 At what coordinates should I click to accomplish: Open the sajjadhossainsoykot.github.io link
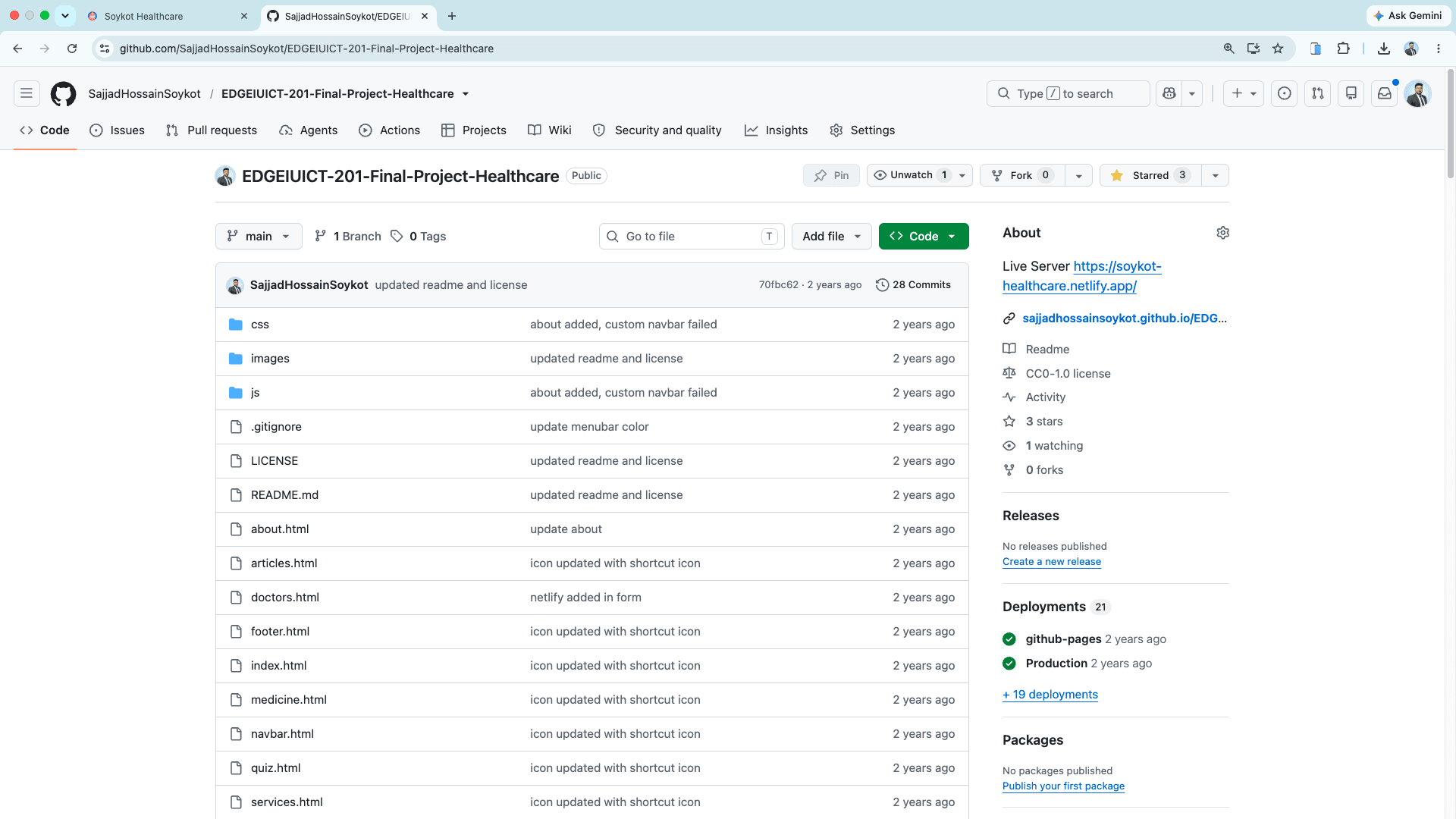(x=1125, y=318)
